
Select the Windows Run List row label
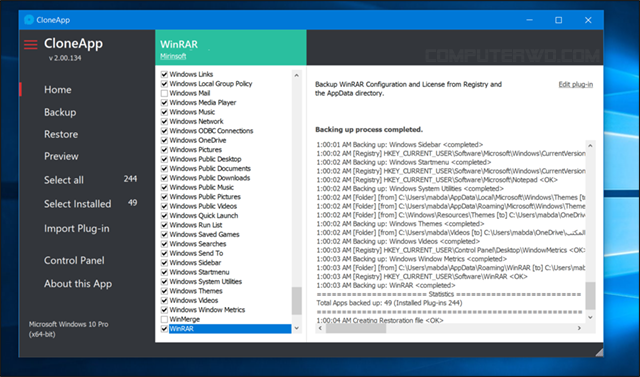(196, 225)
